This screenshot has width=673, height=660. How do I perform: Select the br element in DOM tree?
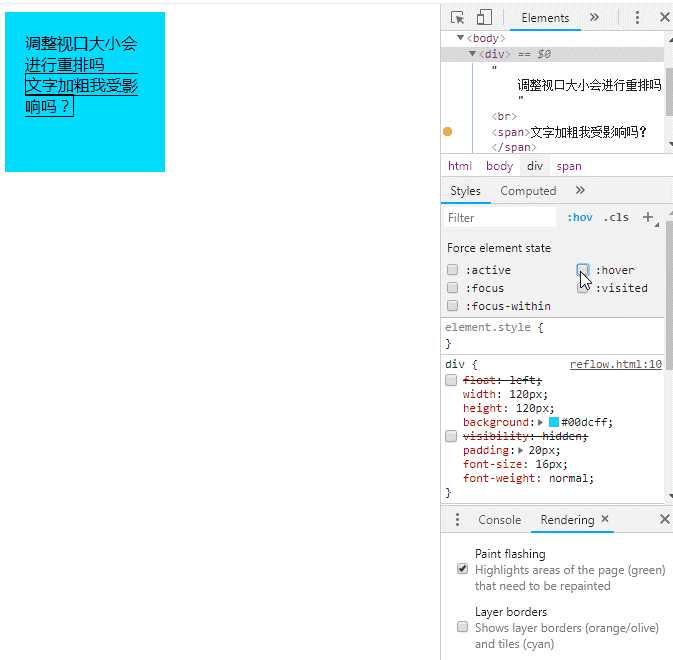coord(504,116)
